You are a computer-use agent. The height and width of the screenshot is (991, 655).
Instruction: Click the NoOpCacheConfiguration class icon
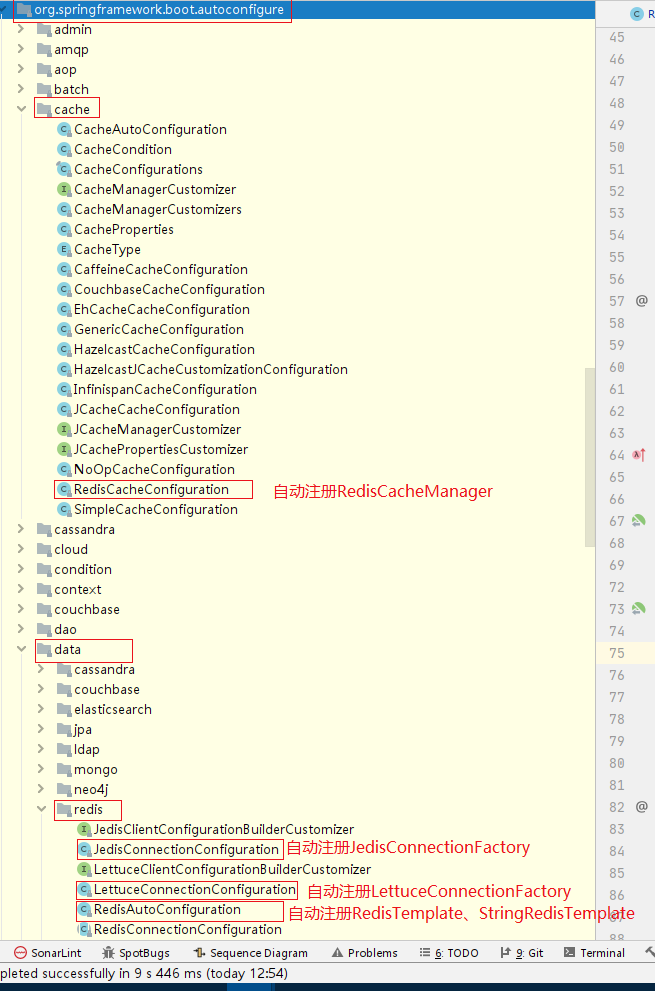[64, 469]
